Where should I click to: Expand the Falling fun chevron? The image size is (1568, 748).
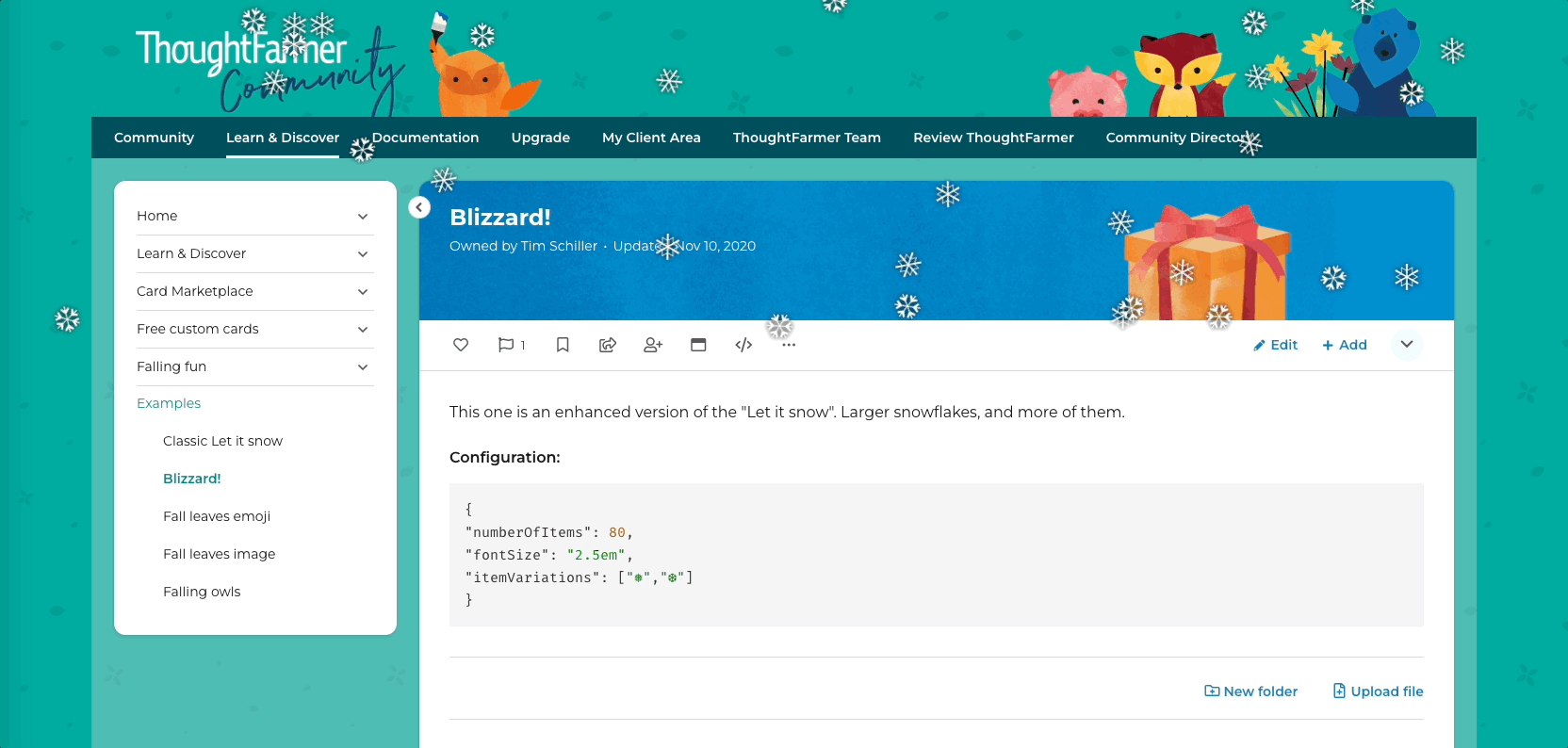(363, 367)
